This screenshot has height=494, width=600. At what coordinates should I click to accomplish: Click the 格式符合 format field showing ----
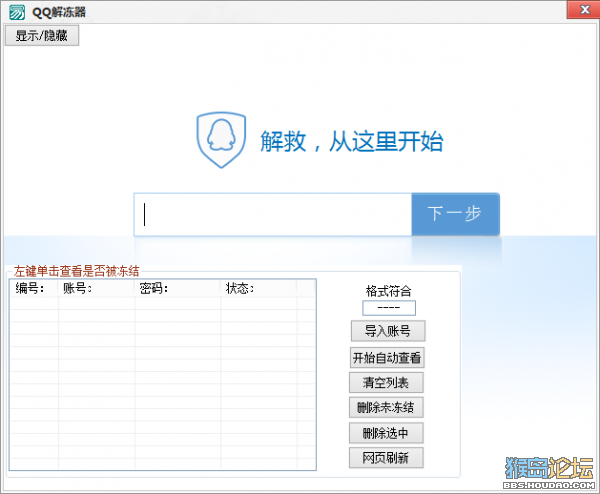point(389,308)
